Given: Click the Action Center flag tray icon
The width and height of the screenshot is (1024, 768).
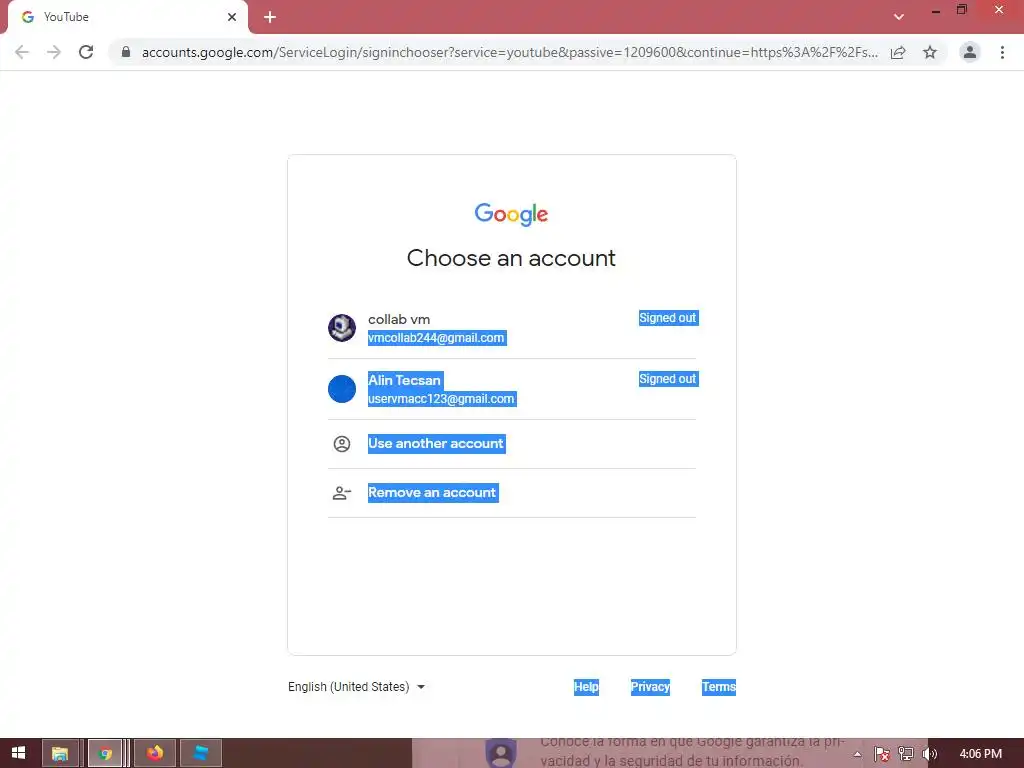Looking at the screenshot, I should 881,754.
